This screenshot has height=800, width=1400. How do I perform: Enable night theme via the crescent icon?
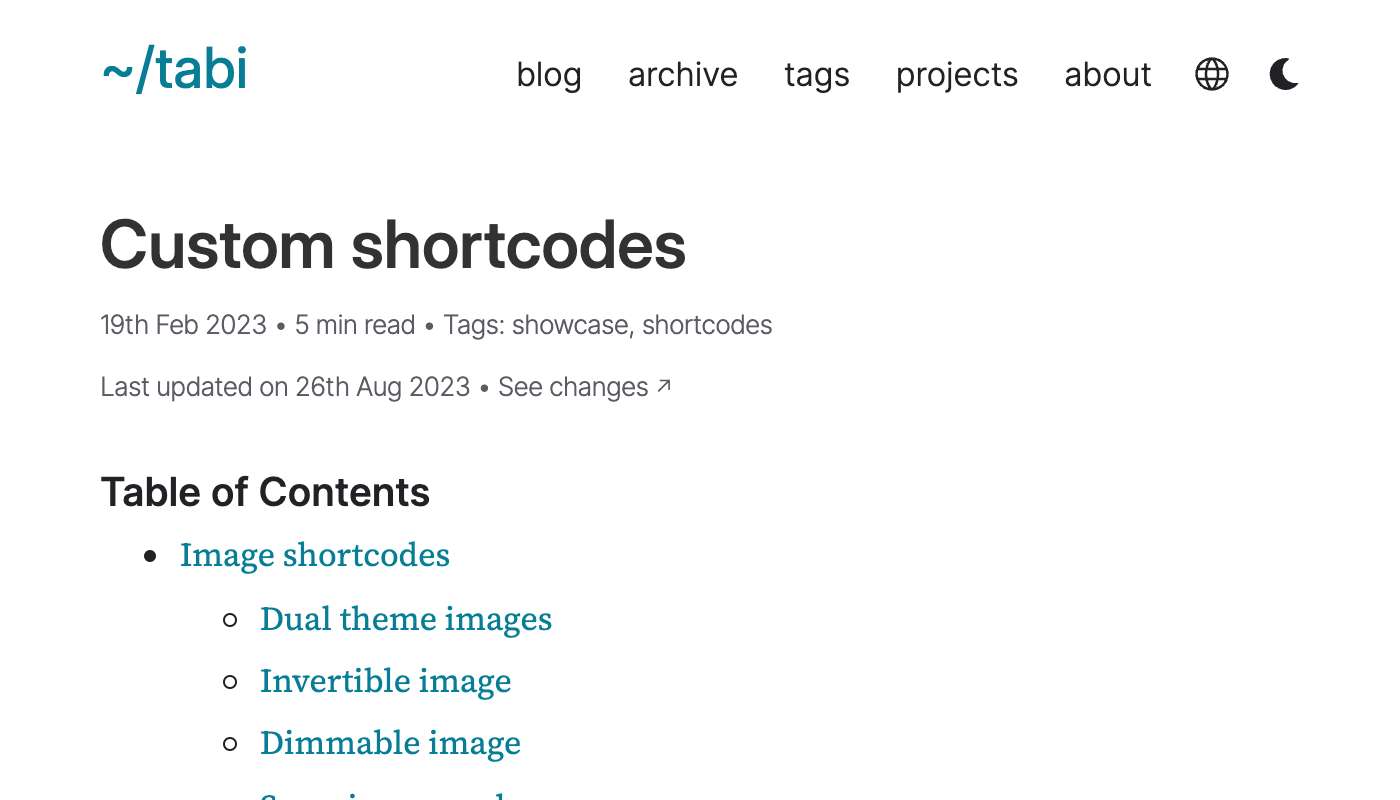coord(1283,74)
